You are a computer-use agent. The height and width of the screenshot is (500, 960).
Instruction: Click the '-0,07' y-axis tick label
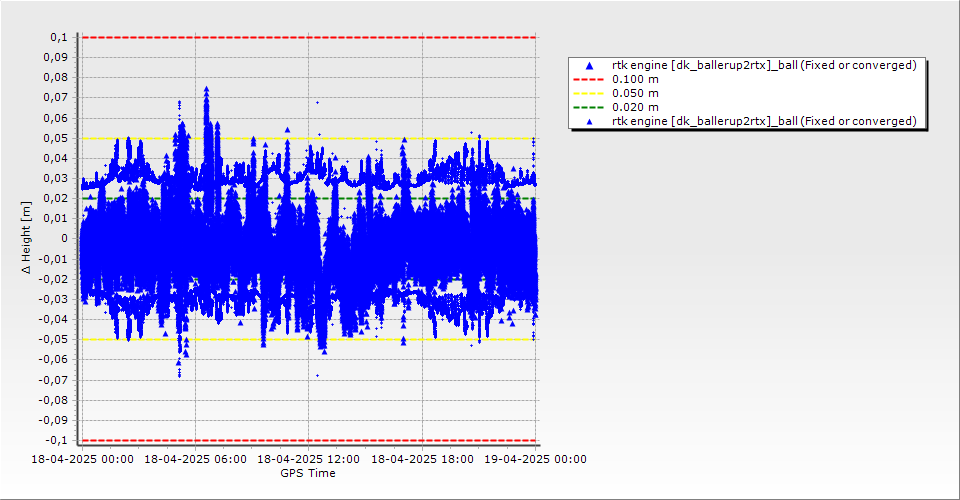54,380
